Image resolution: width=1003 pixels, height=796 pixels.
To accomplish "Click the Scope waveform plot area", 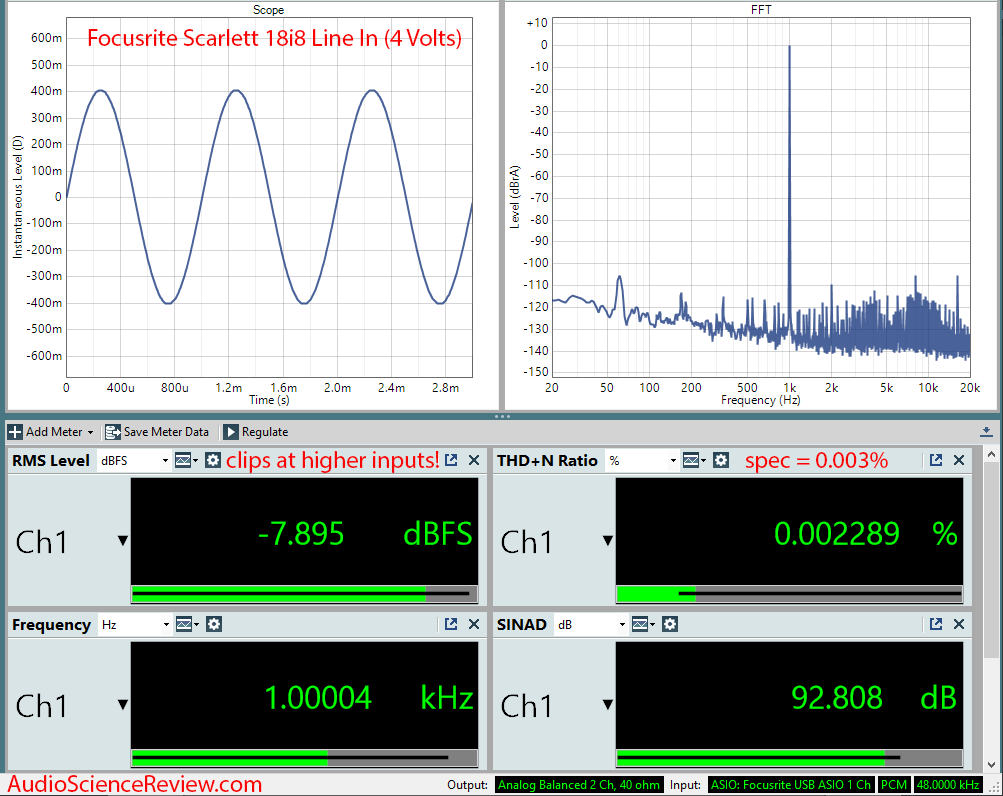I will 269,197.
